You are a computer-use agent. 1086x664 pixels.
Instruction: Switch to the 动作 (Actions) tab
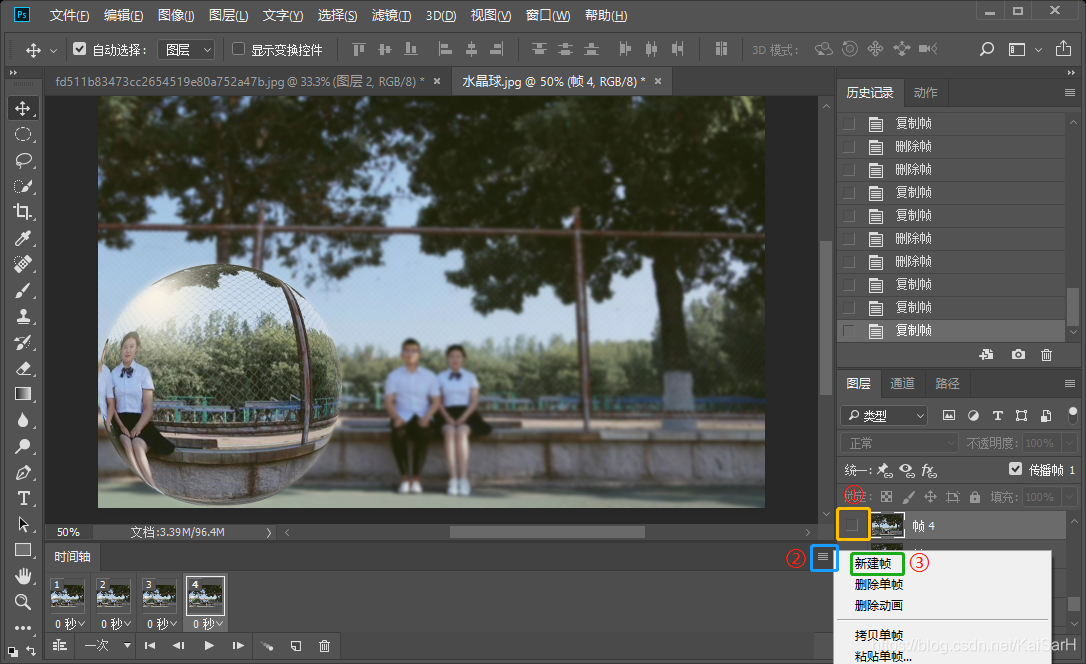coord(925,93)
